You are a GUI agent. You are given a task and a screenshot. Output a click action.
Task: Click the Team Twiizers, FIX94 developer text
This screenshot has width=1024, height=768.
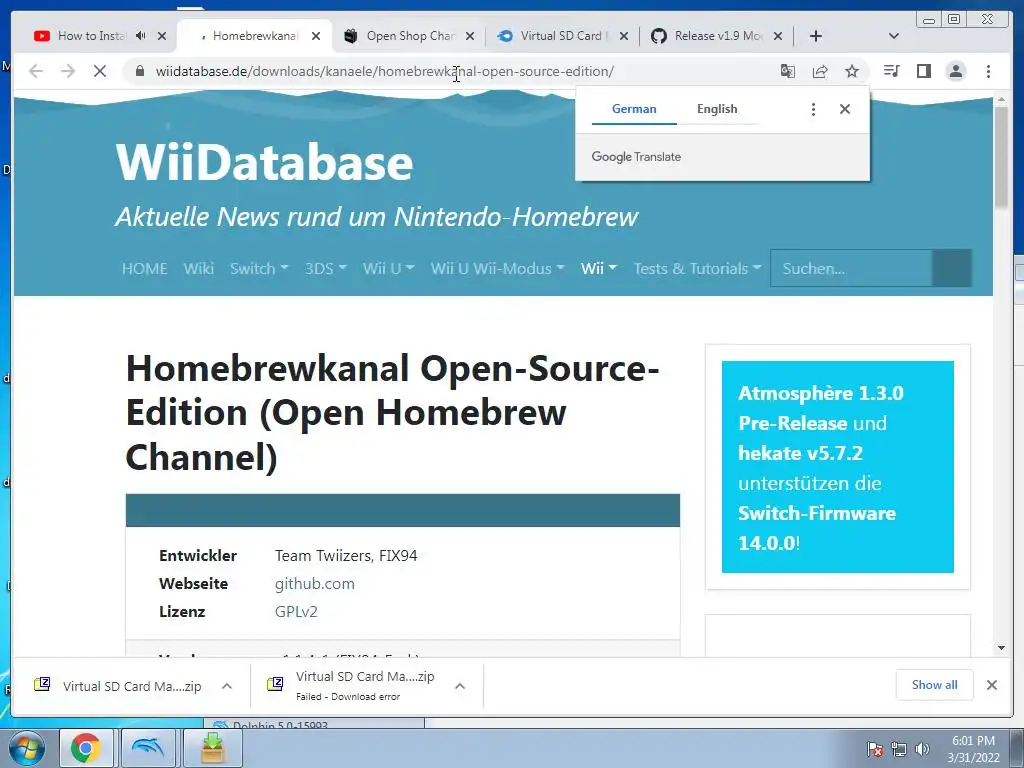[x=345, y=556]
